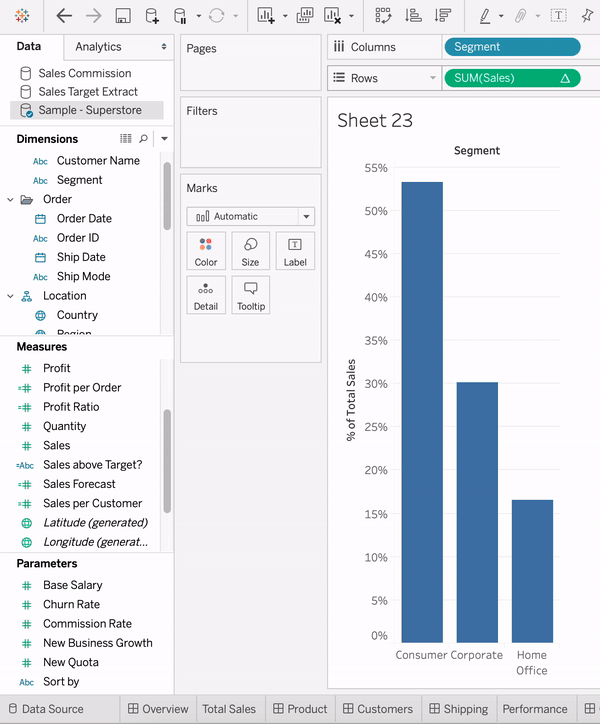
Task: Click the add new data source icon
Action: point(152,16)
